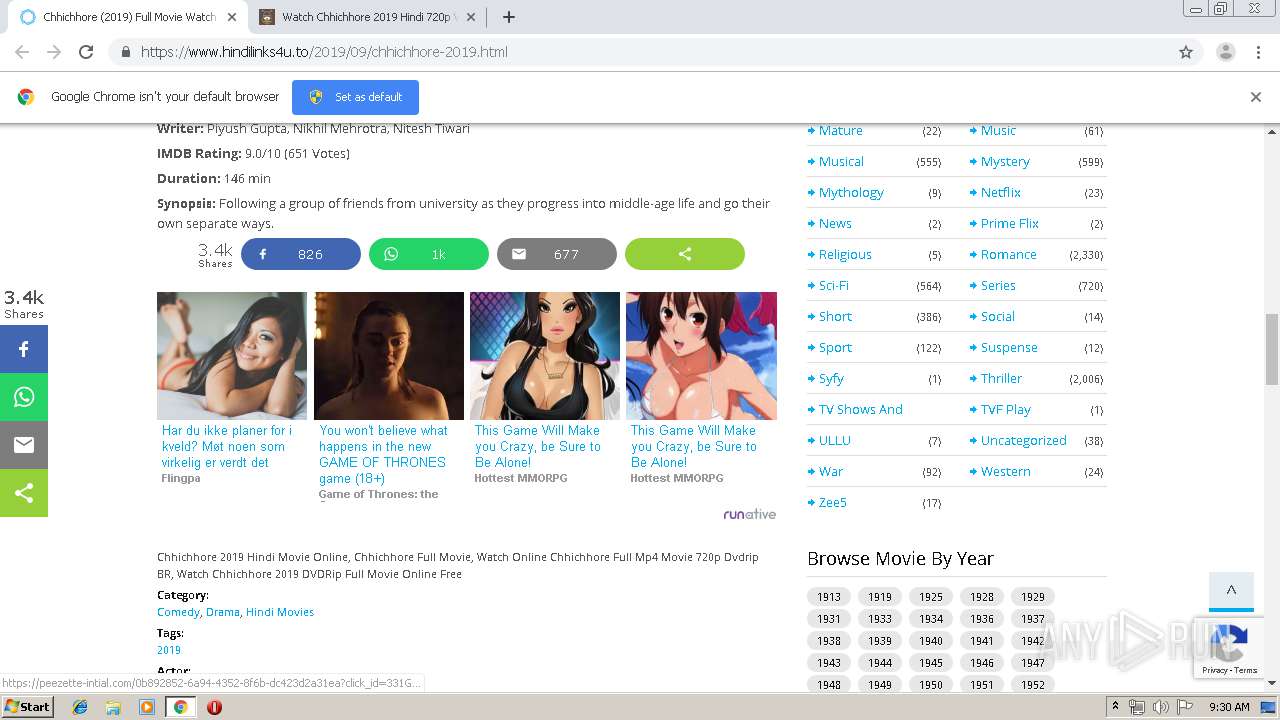Browse the Zee5 genre
Viewport: 1280px width, 720px height.
click(832, 503)
